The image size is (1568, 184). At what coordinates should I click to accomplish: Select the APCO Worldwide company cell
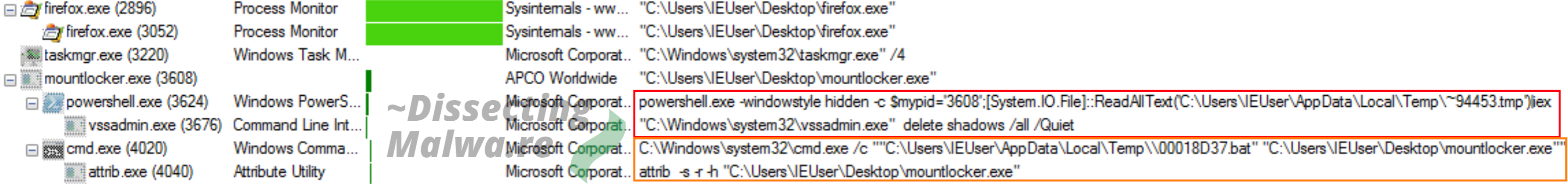(561, 79)
